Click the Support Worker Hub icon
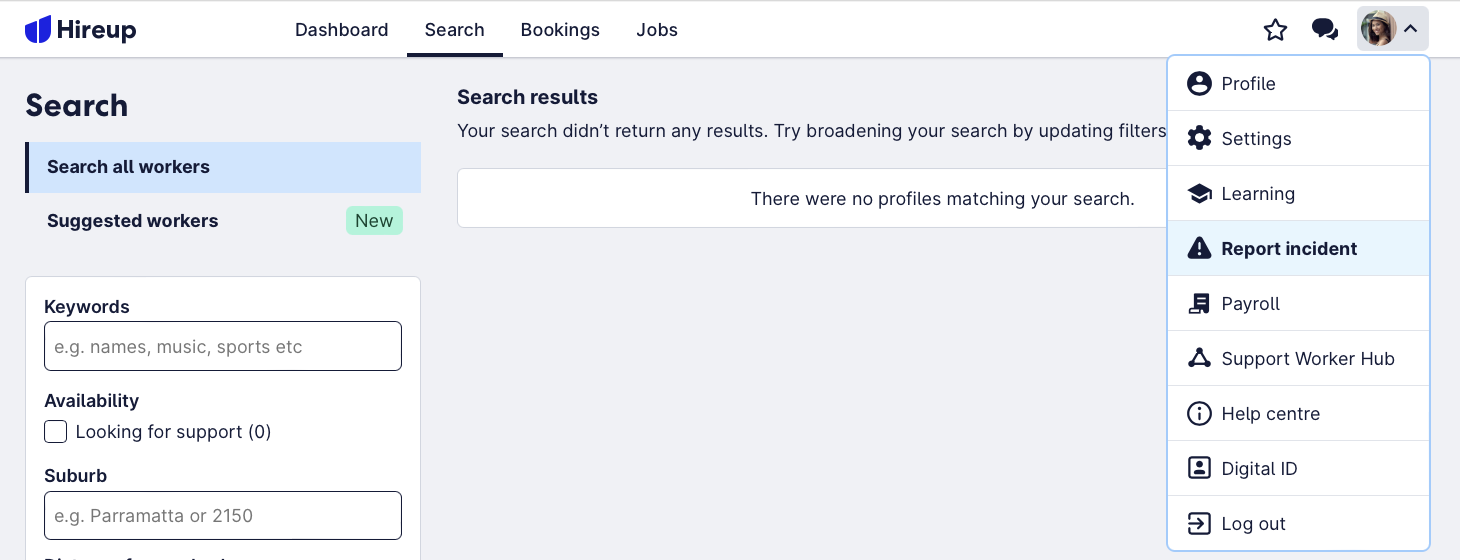The height and width of the screenshot is (560, 1460). pos(1199,358)
